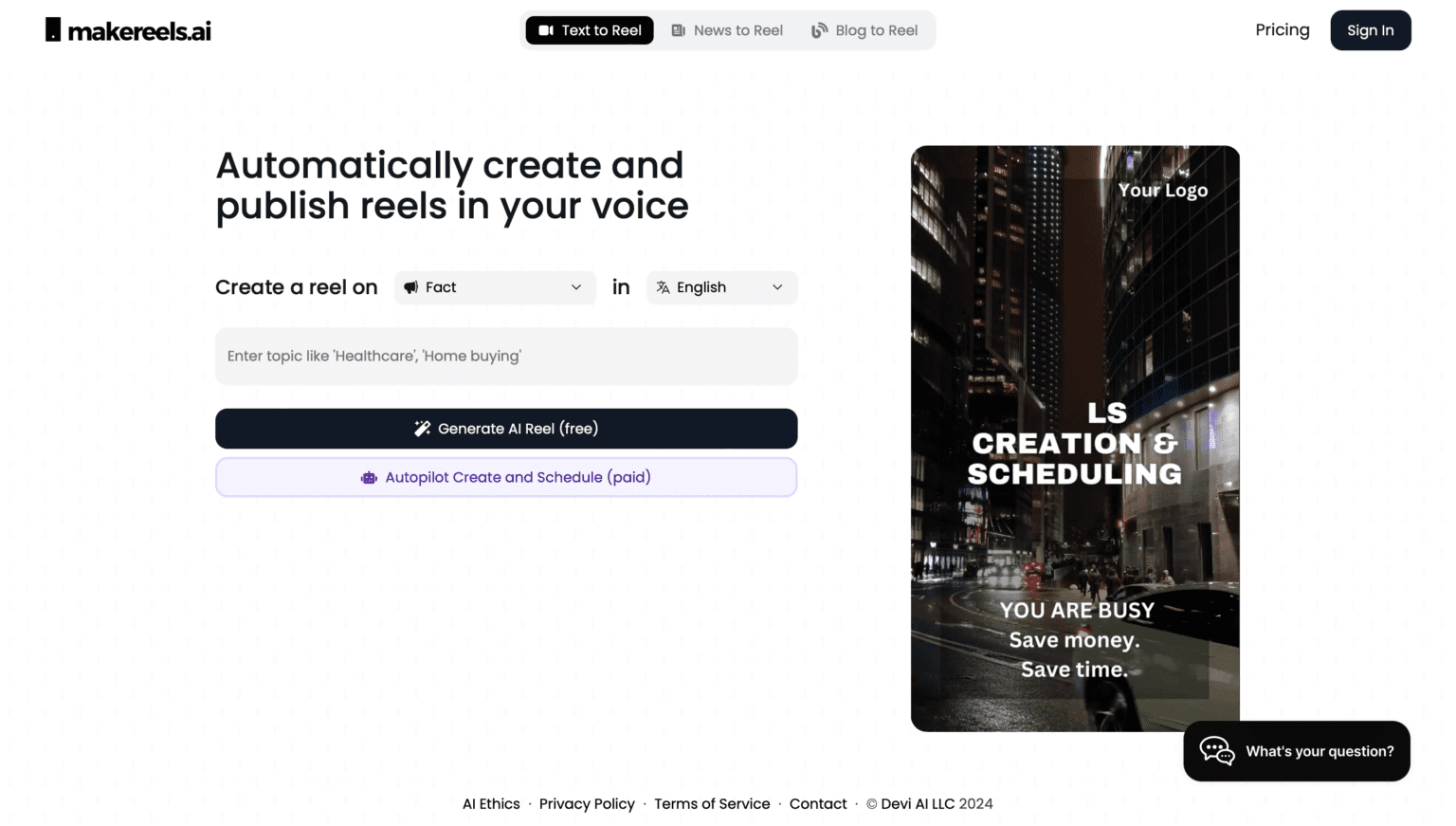Open the chat bubble help widget

[x=1217, y=751]
